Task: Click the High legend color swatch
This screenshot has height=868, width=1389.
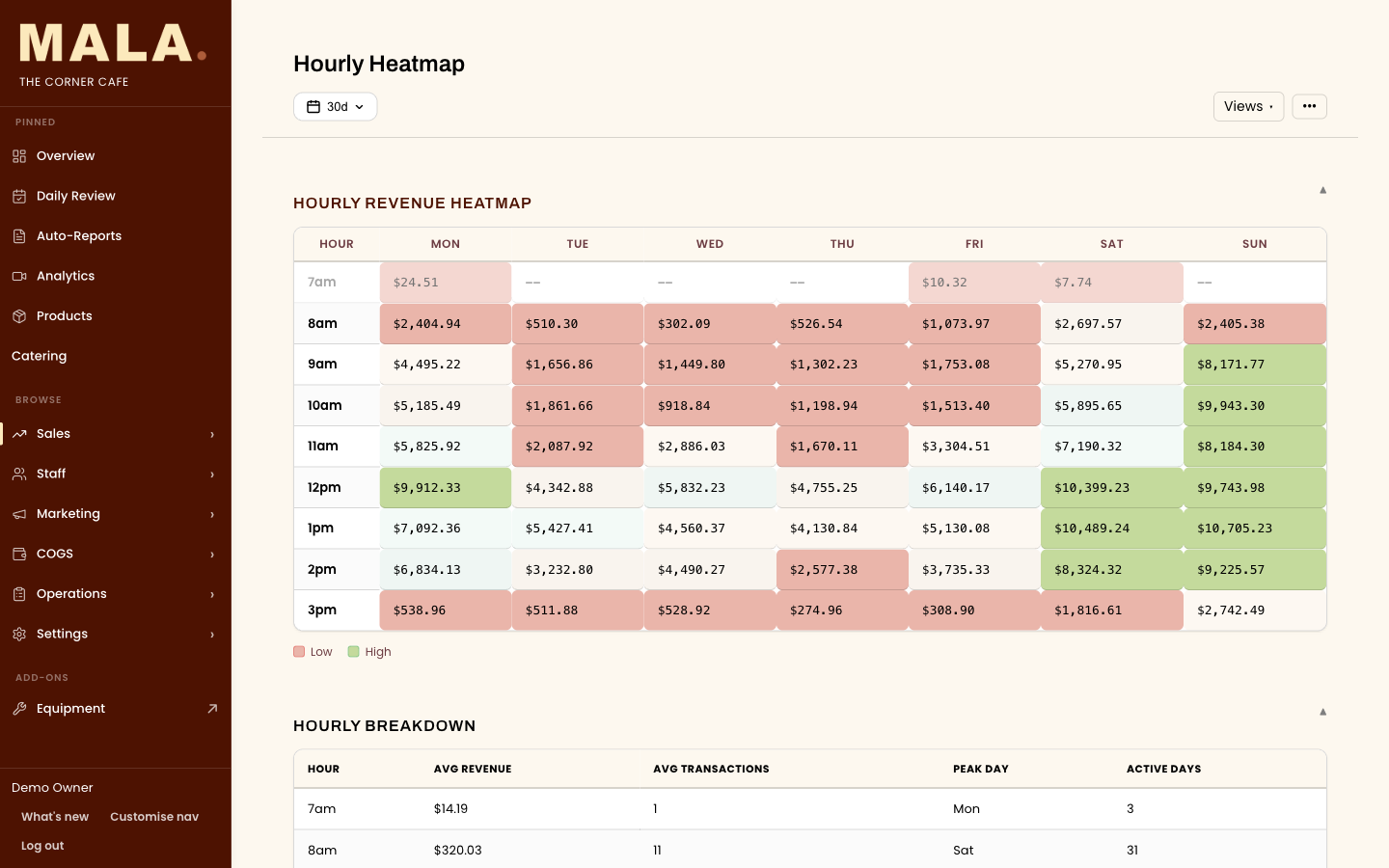Action: [354, 652]
